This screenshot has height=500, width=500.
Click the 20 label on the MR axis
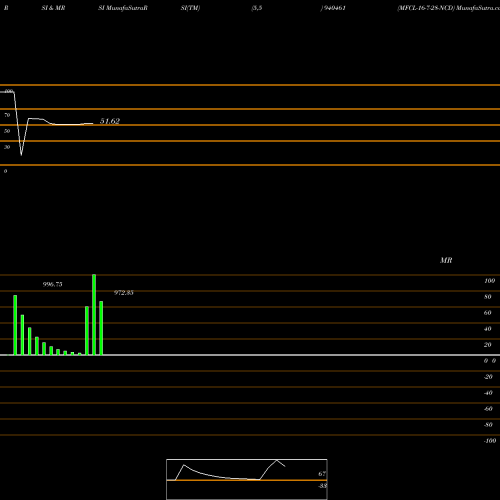click(x=488, y=345)
